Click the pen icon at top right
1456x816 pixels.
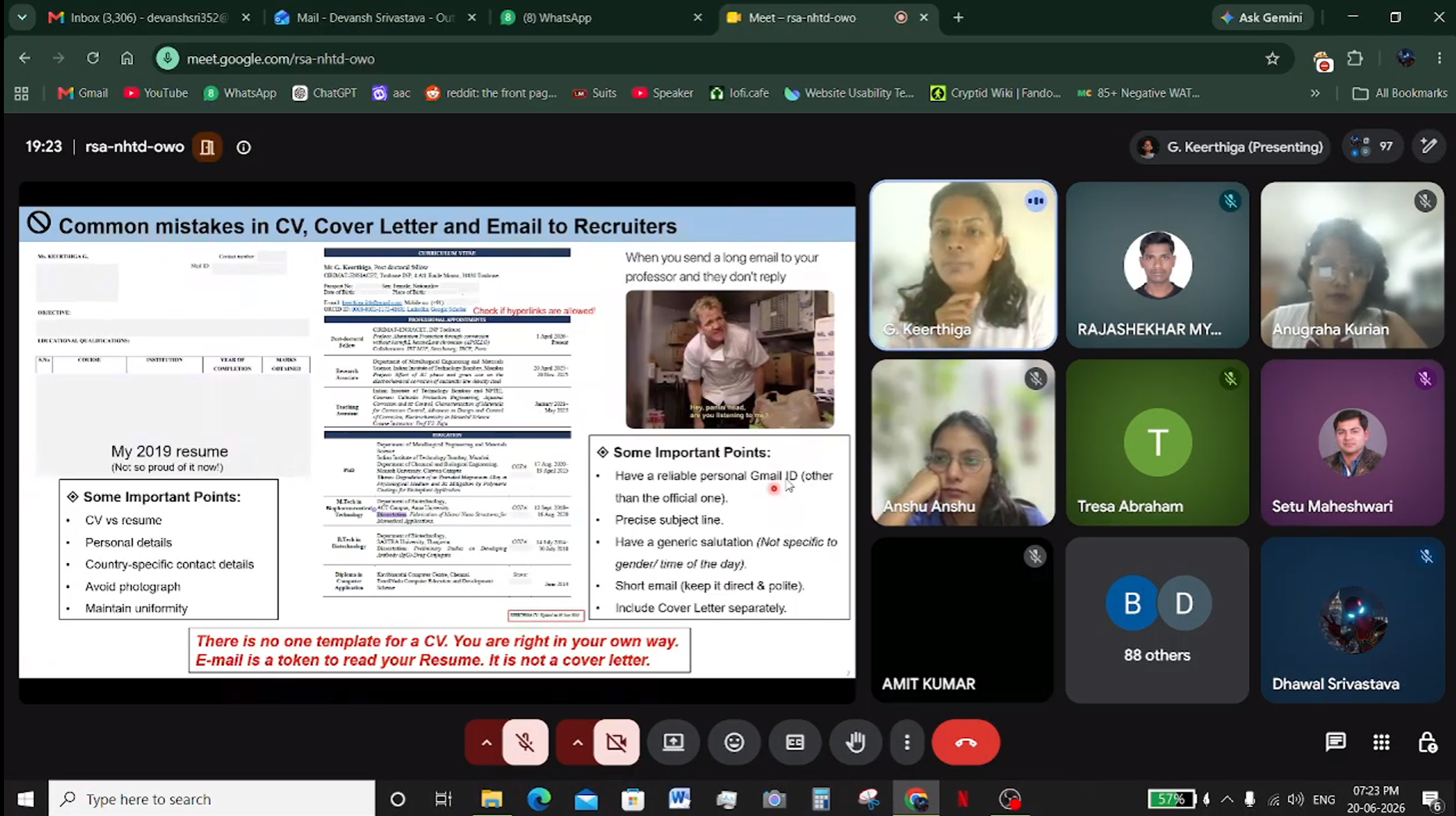pos(1429,147)
